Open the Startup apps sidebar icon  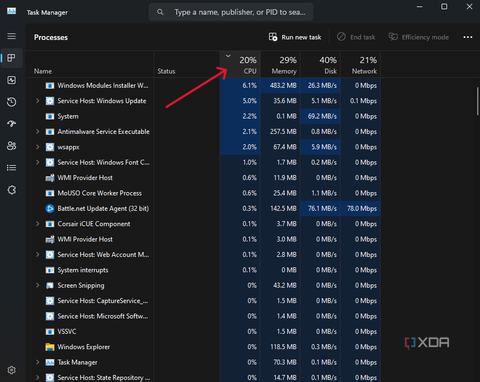[x=11, y=124]
